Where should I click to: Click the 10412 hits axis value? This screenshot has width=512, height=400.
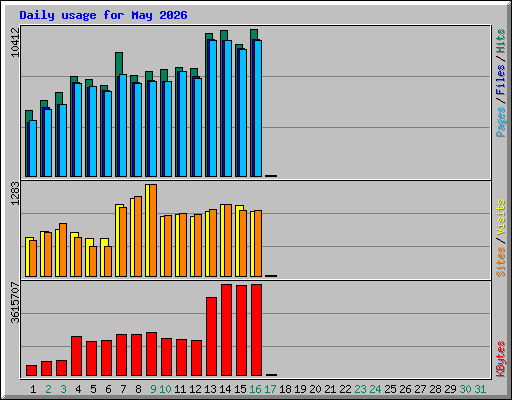15,42
